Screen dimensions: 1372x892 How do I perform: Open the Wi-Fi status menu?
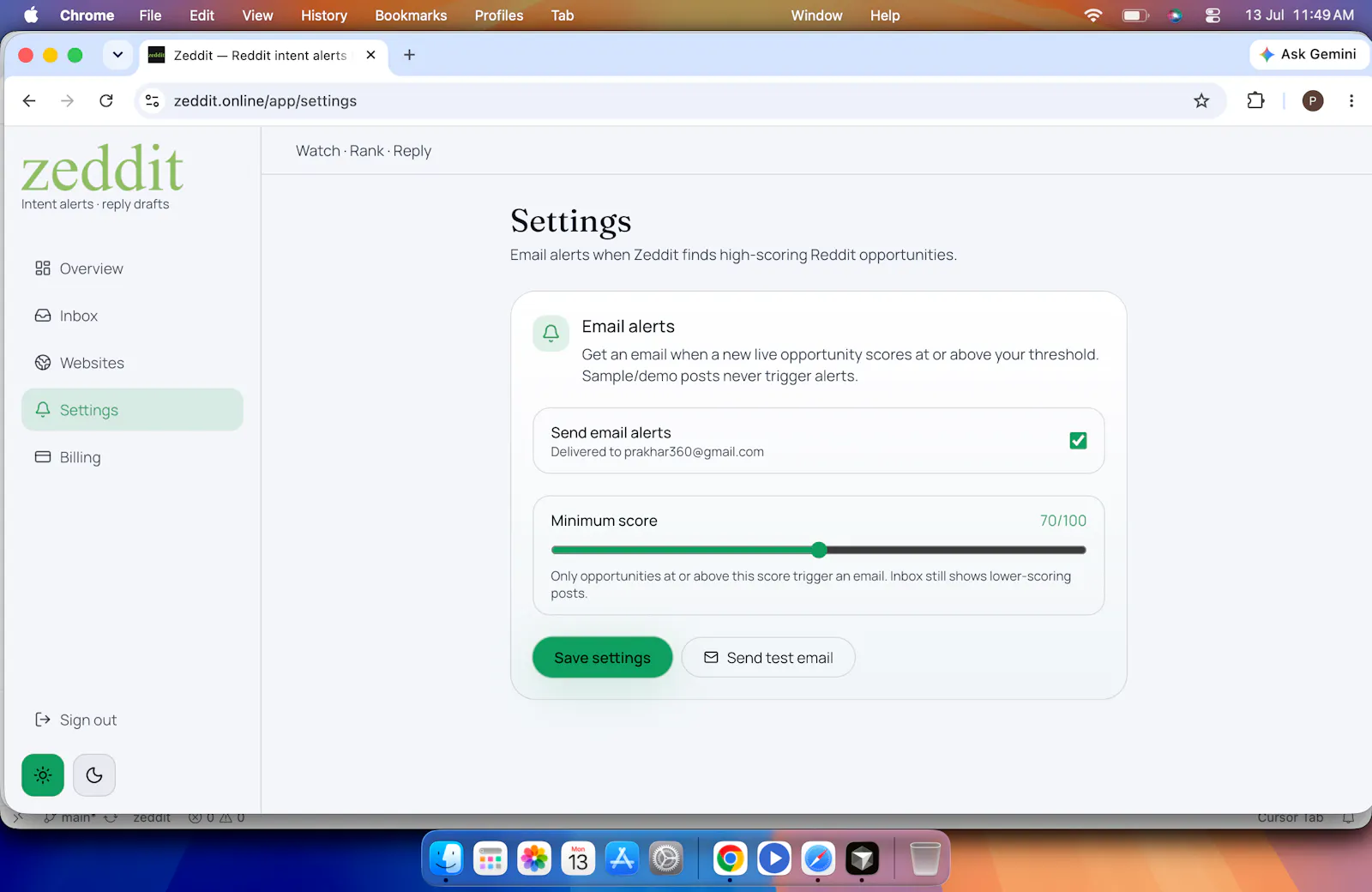click(x=1093, y=15)
